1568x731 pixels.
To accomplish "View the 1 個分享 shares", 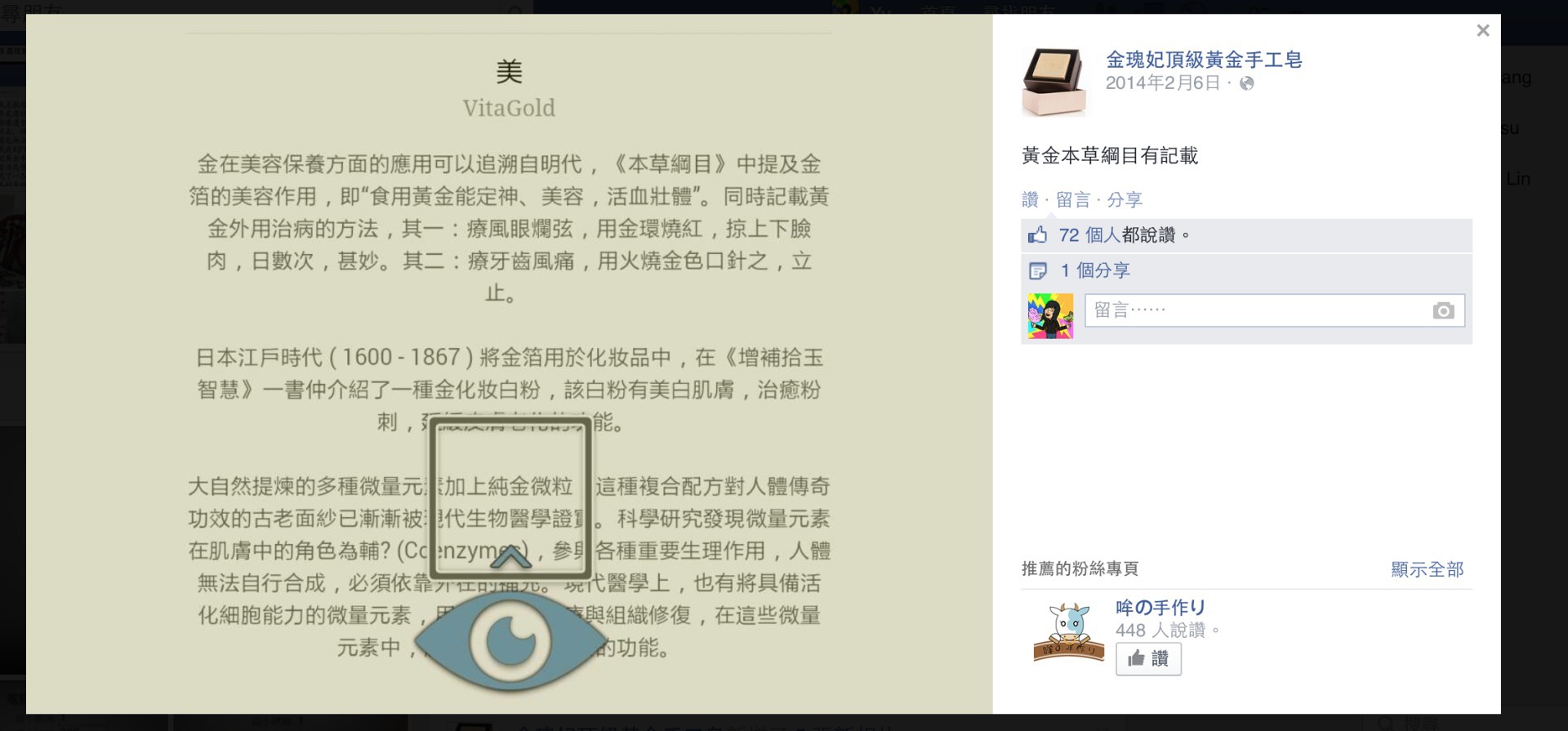I will [1095, 270].
